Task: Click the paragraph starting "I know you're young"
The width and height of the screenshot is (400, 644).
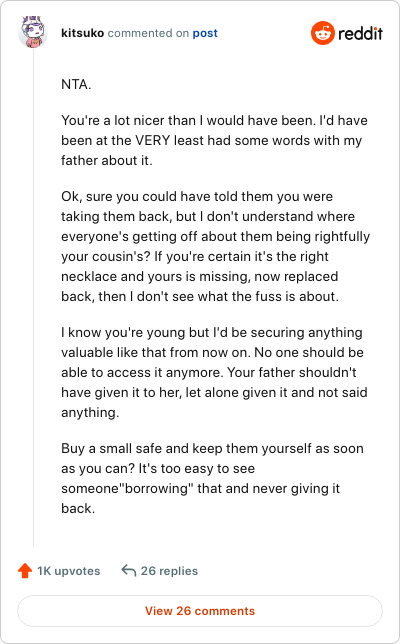Action: (214, 372)
